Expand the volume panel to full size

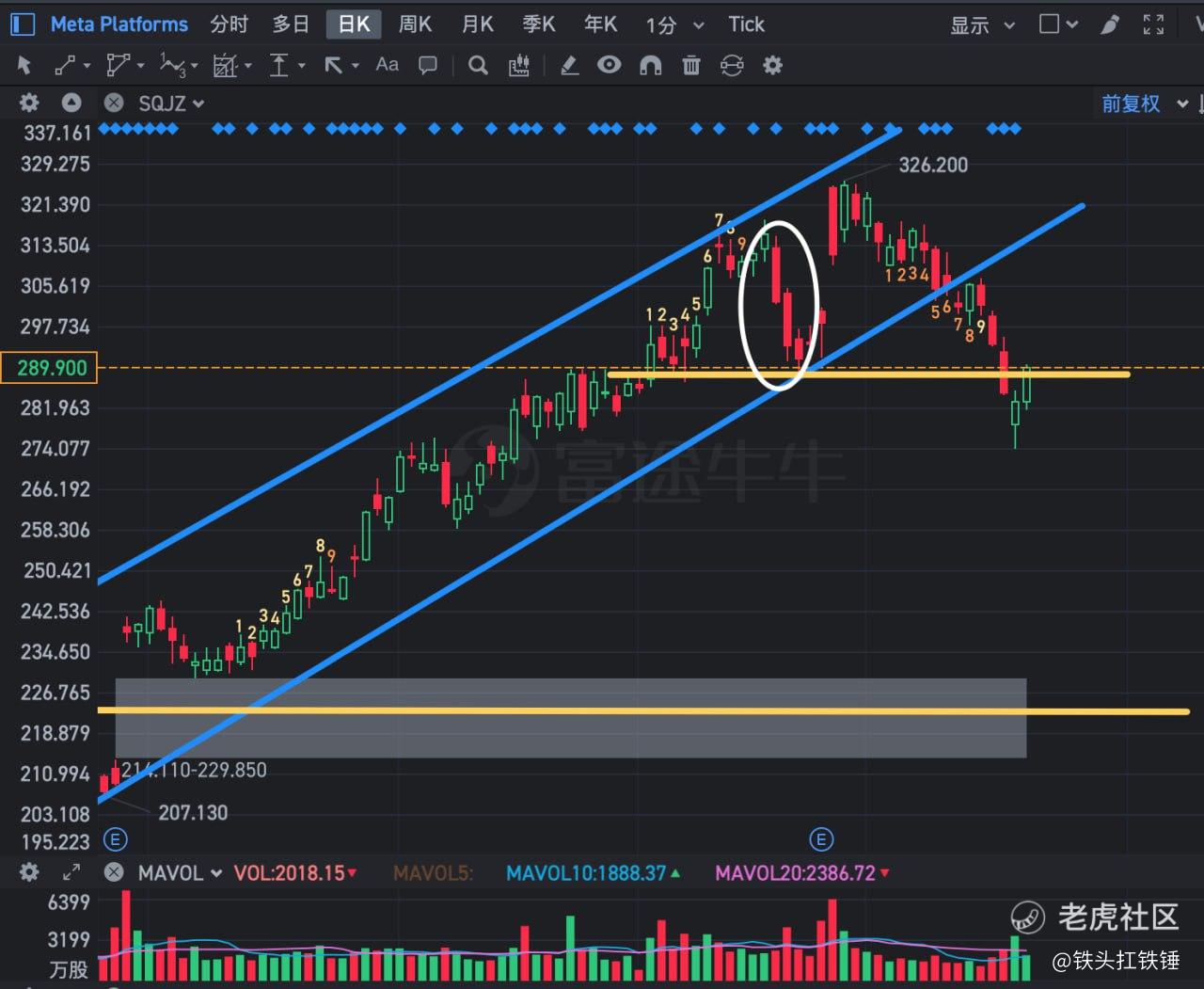(x=71, y=872)
